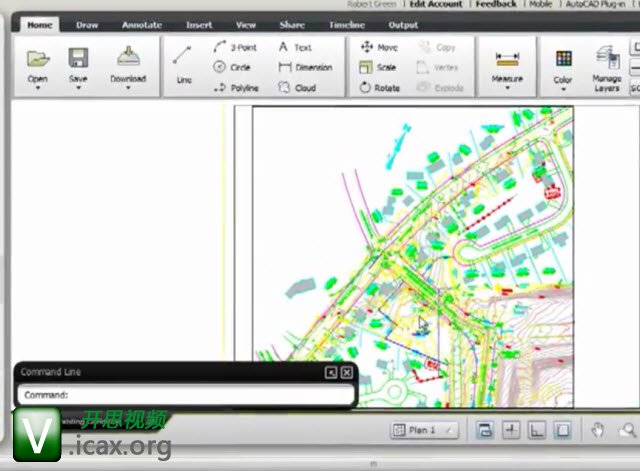Toggle the first status bar view button
The image size is (640, 471).
484,430
